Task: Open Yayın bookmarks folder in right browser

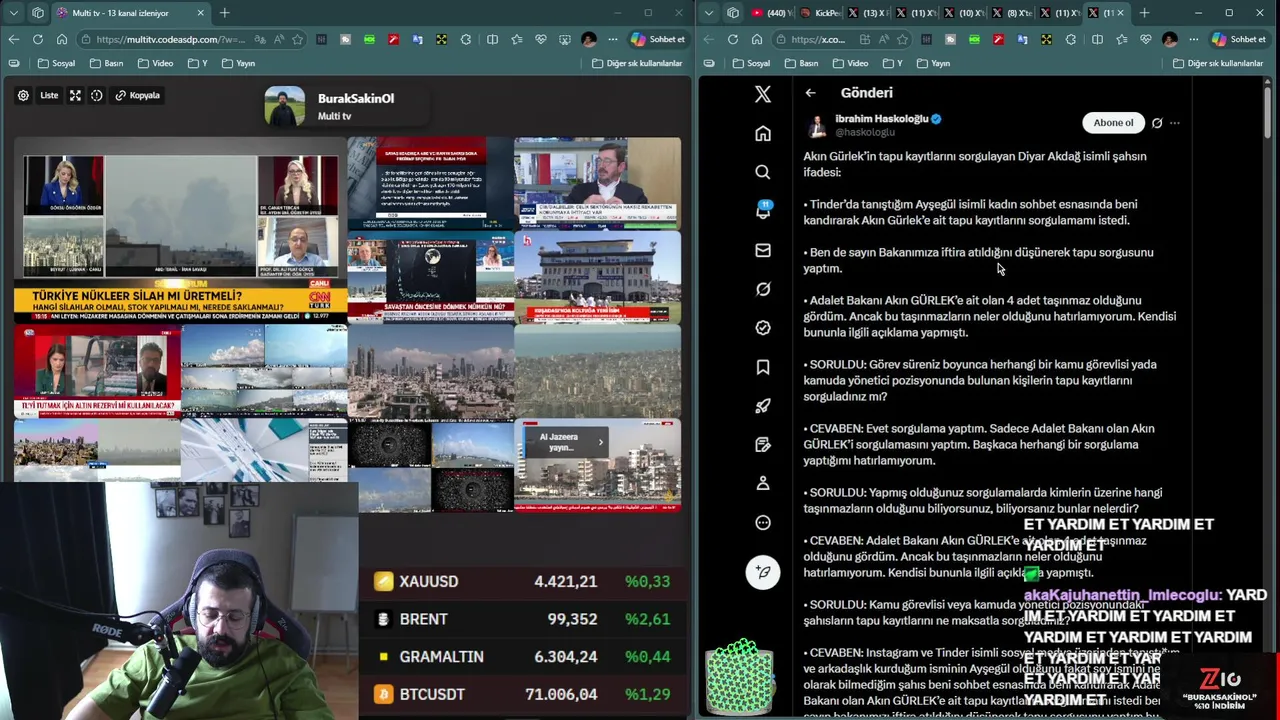Action: [x=932, y=63]
